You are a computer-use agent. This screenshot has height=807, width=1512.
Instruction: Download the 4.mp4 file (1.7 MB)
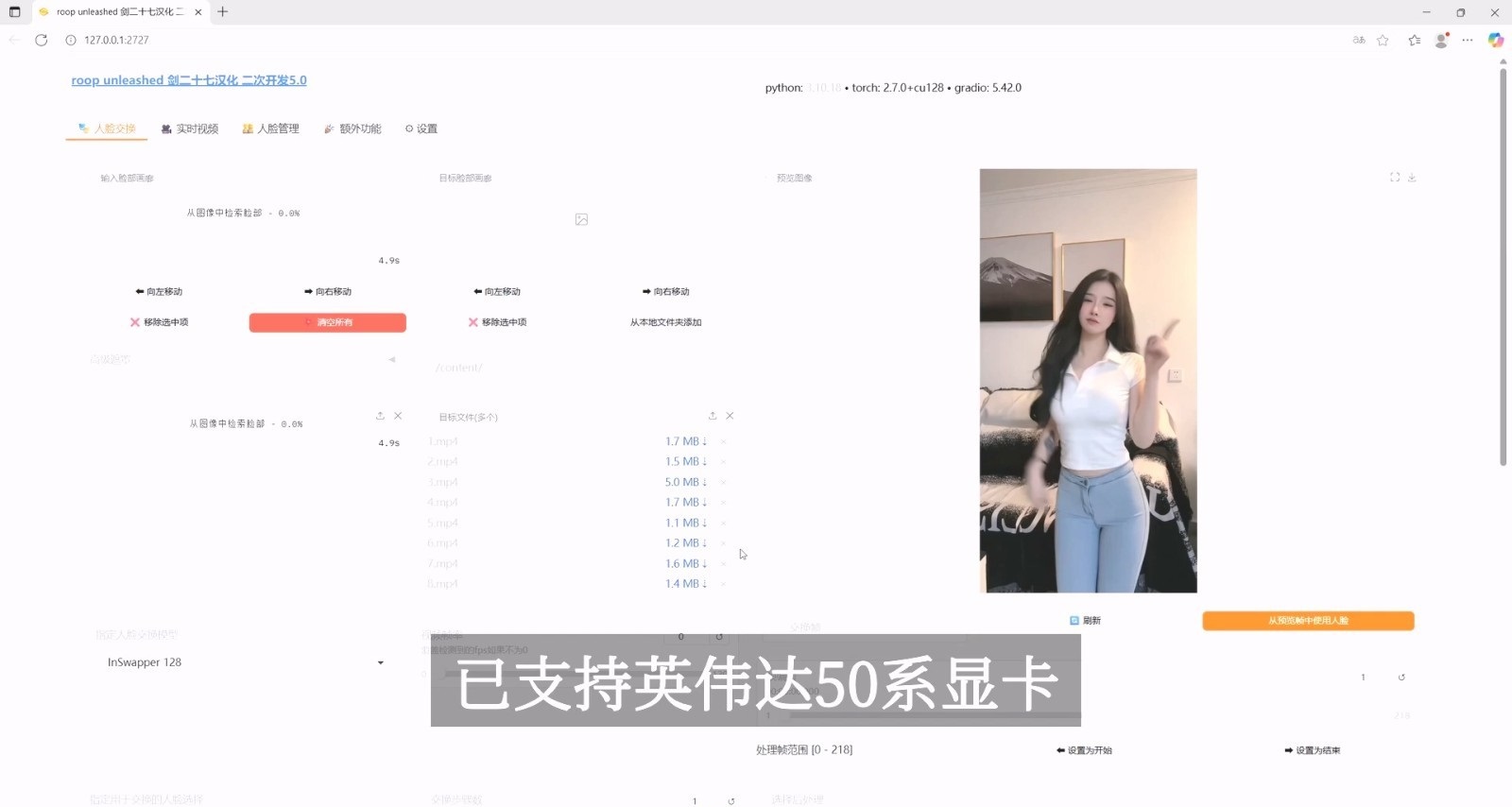pyautogui.click(x=686, y=502)
